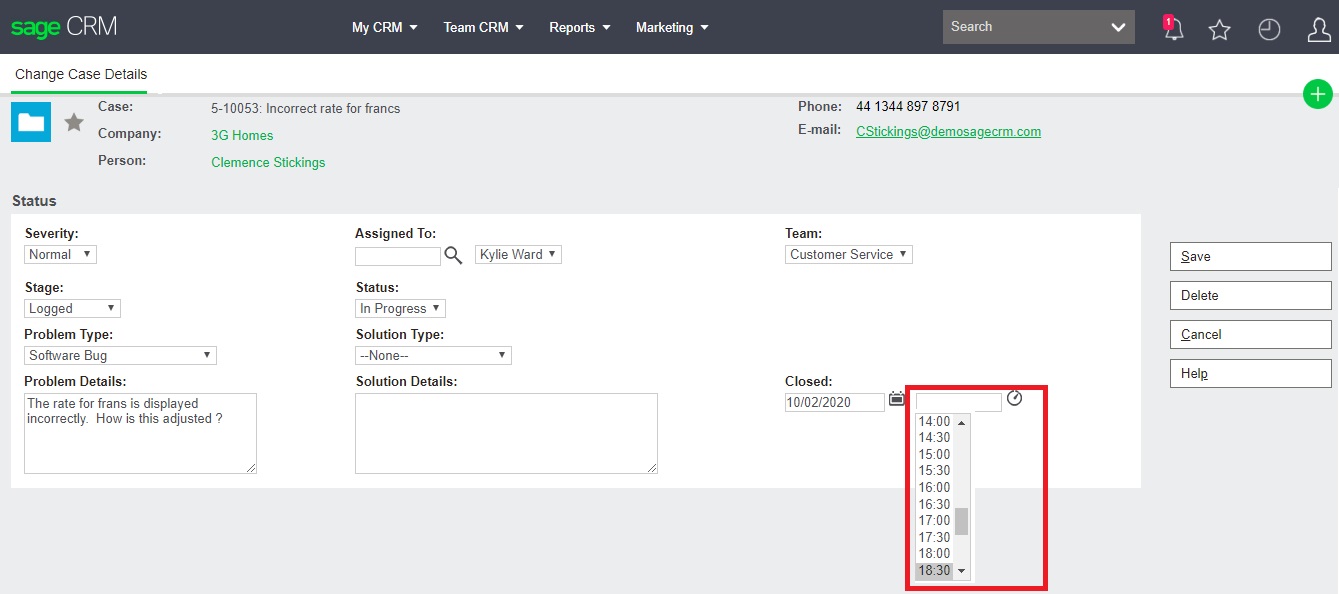Image resolution: width=1339 pixels, height=594 pixels.
Task: Open the Severity dropdown
Action: (60, 254)
